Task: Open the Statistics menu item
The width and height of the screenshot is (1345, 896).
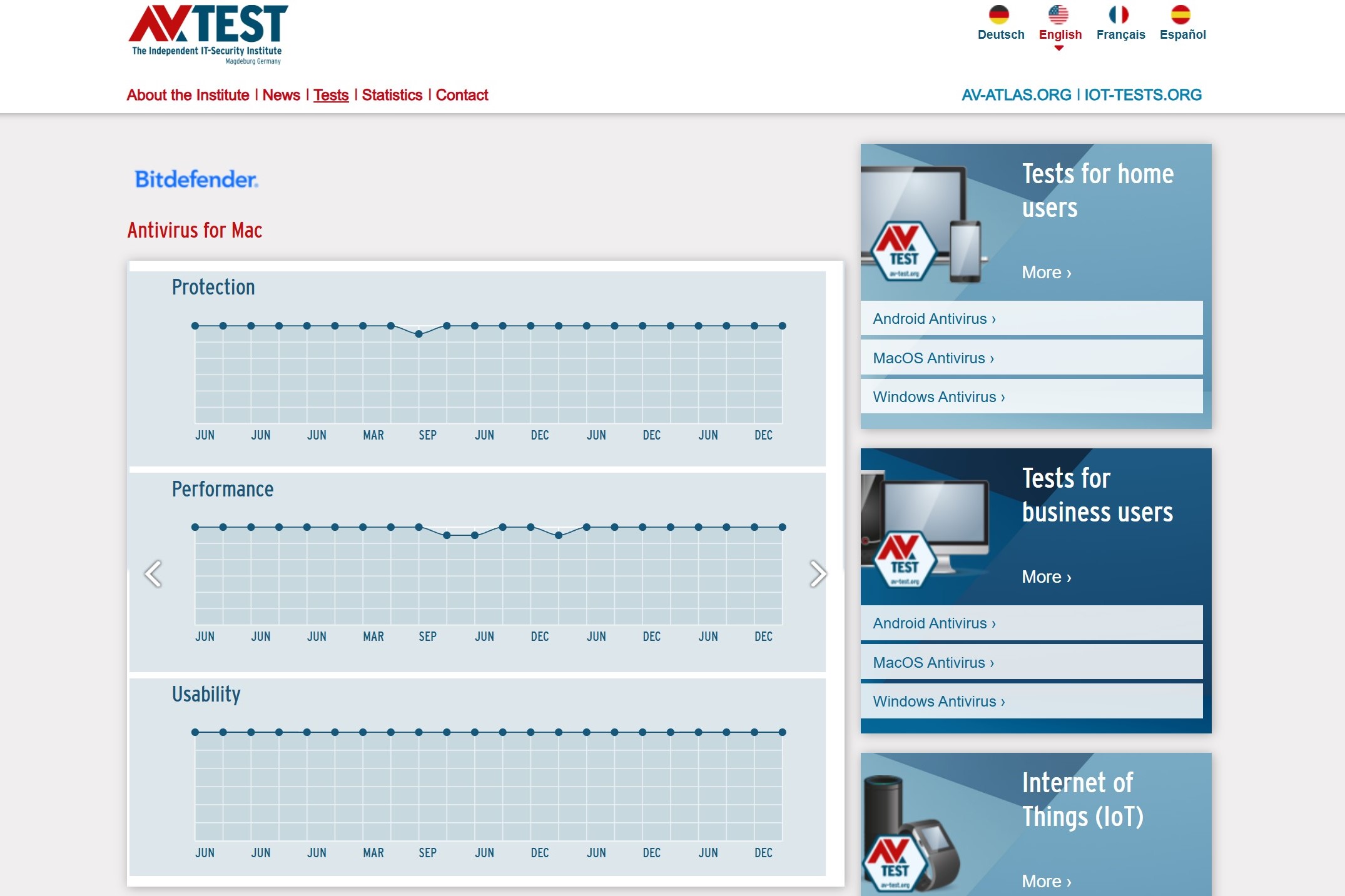Action: [392, 95]
